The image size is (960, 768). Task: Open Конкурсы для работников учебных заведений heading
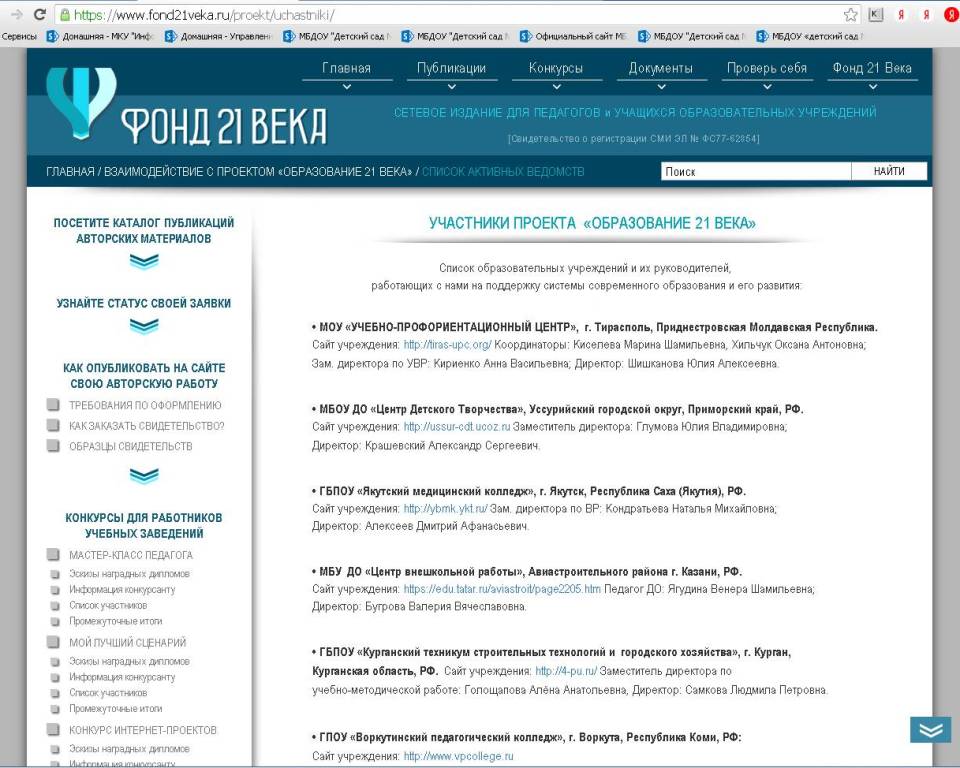coord(144,525)
